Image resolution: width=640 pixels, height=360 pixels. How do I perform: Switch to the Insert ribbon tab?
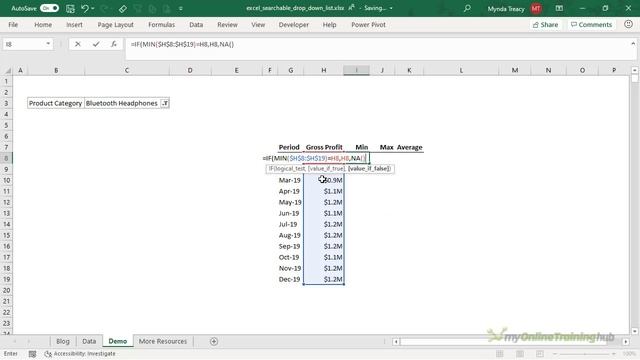tap(74, 24)
